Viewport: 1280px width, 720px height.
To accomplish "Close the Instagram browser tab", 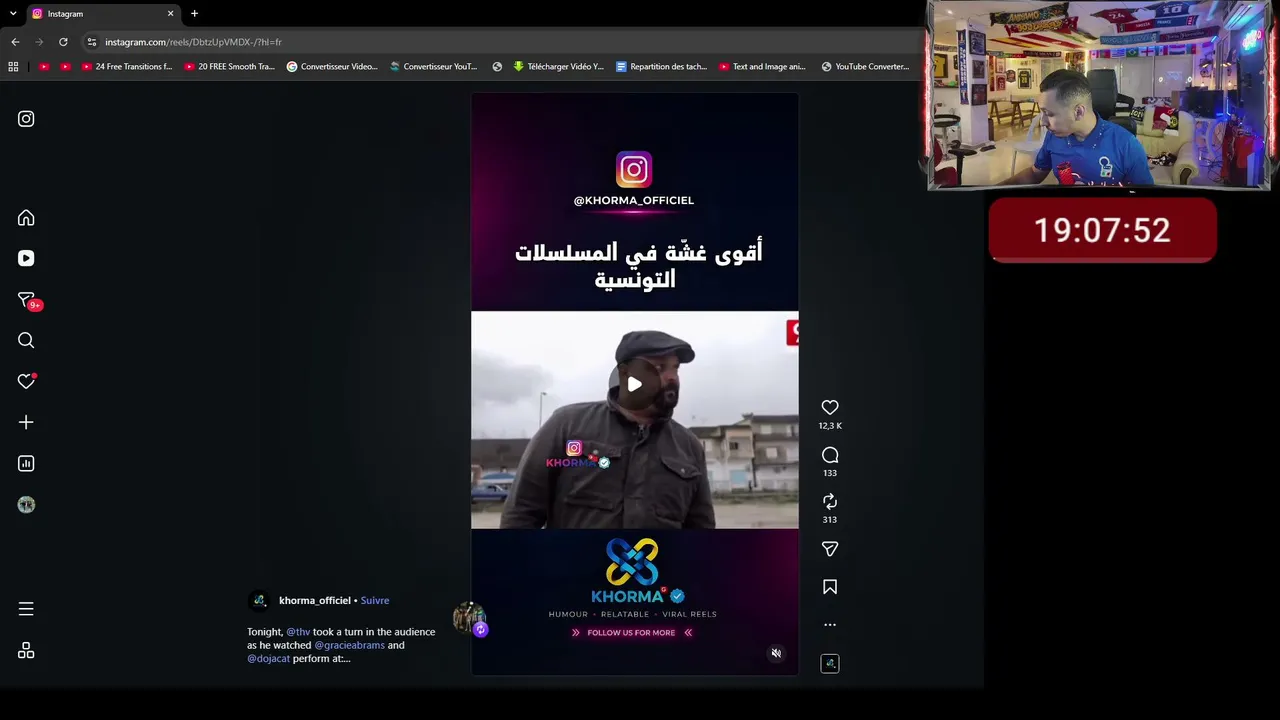I will tap(170, 14).
